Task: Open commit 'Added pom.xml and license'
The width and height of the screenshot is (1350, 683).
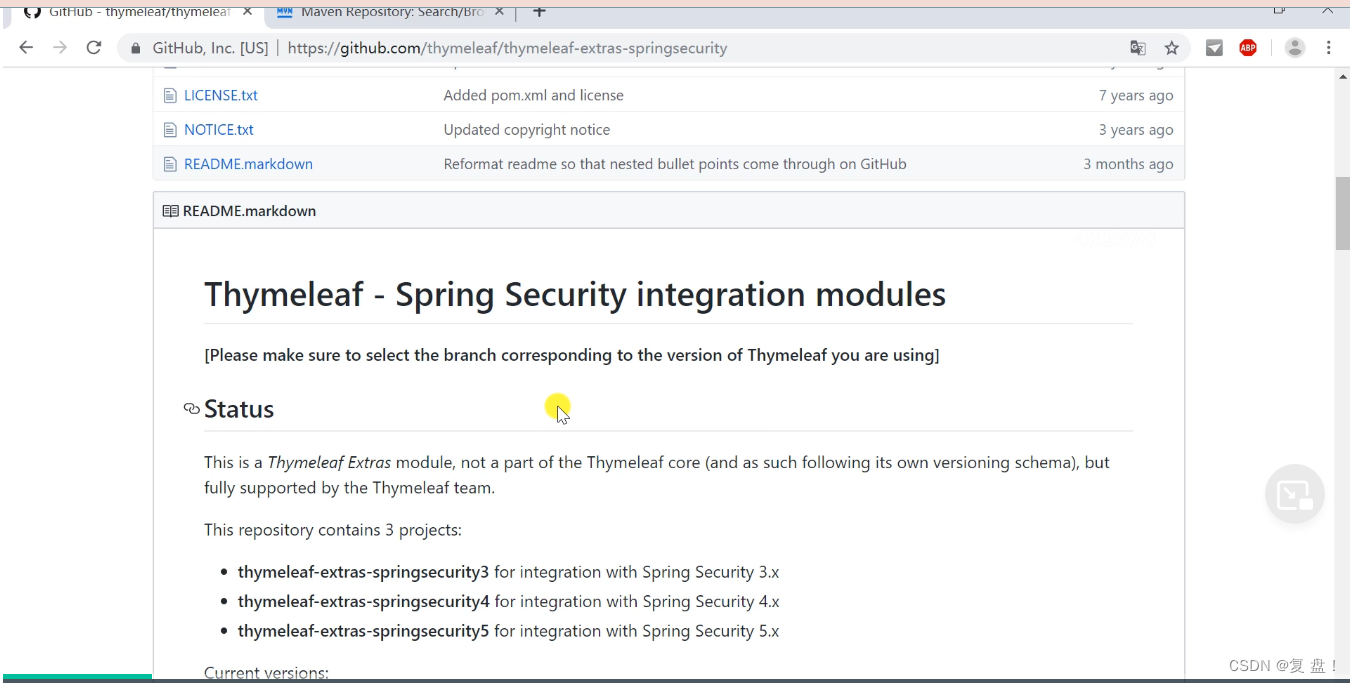Action: (x=534, y=95)
